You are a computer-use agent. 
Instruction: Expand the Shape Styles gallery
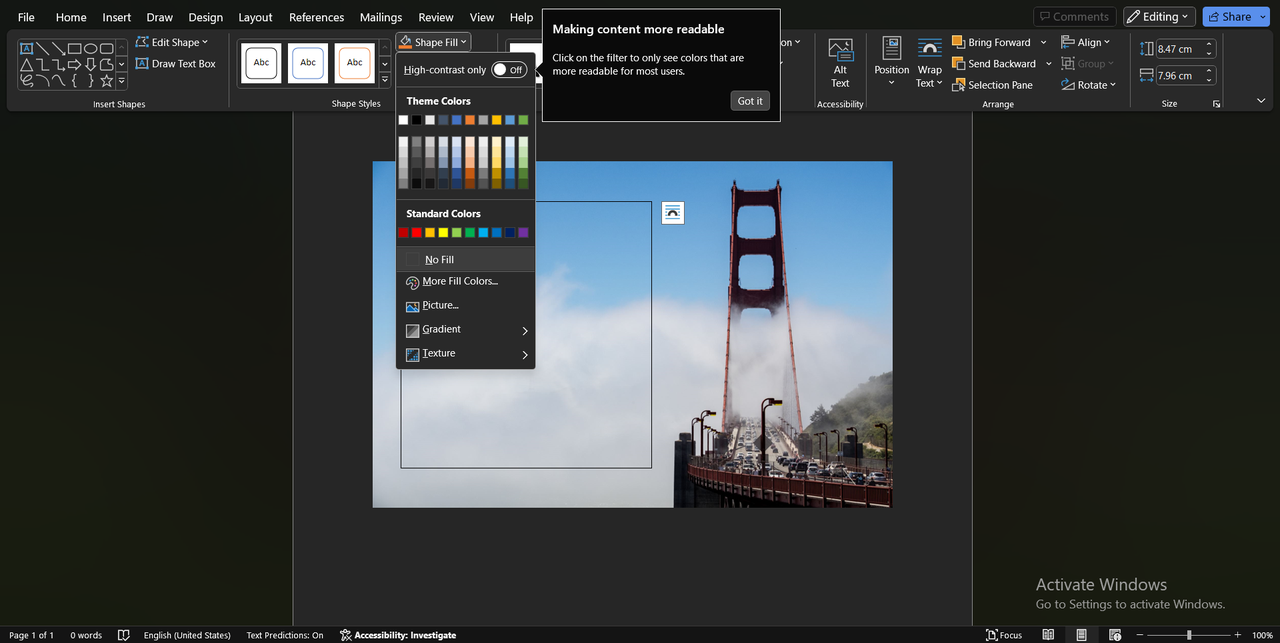pos(385,80)
